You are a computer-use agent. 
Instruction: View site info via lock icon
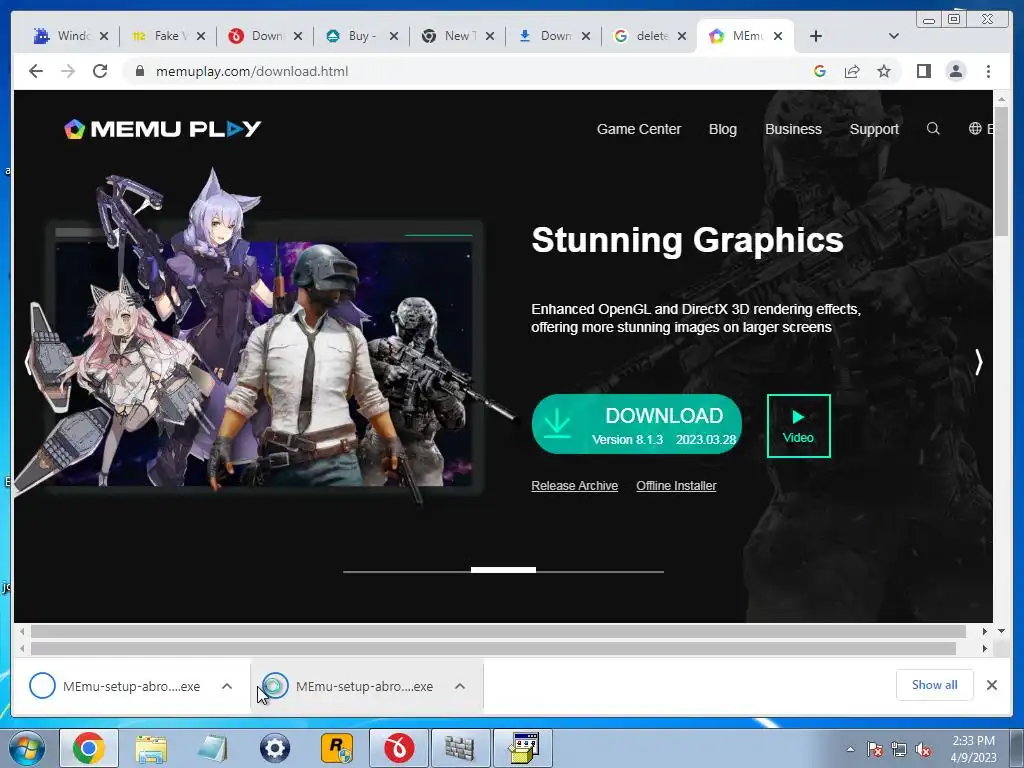click(139, 71)
